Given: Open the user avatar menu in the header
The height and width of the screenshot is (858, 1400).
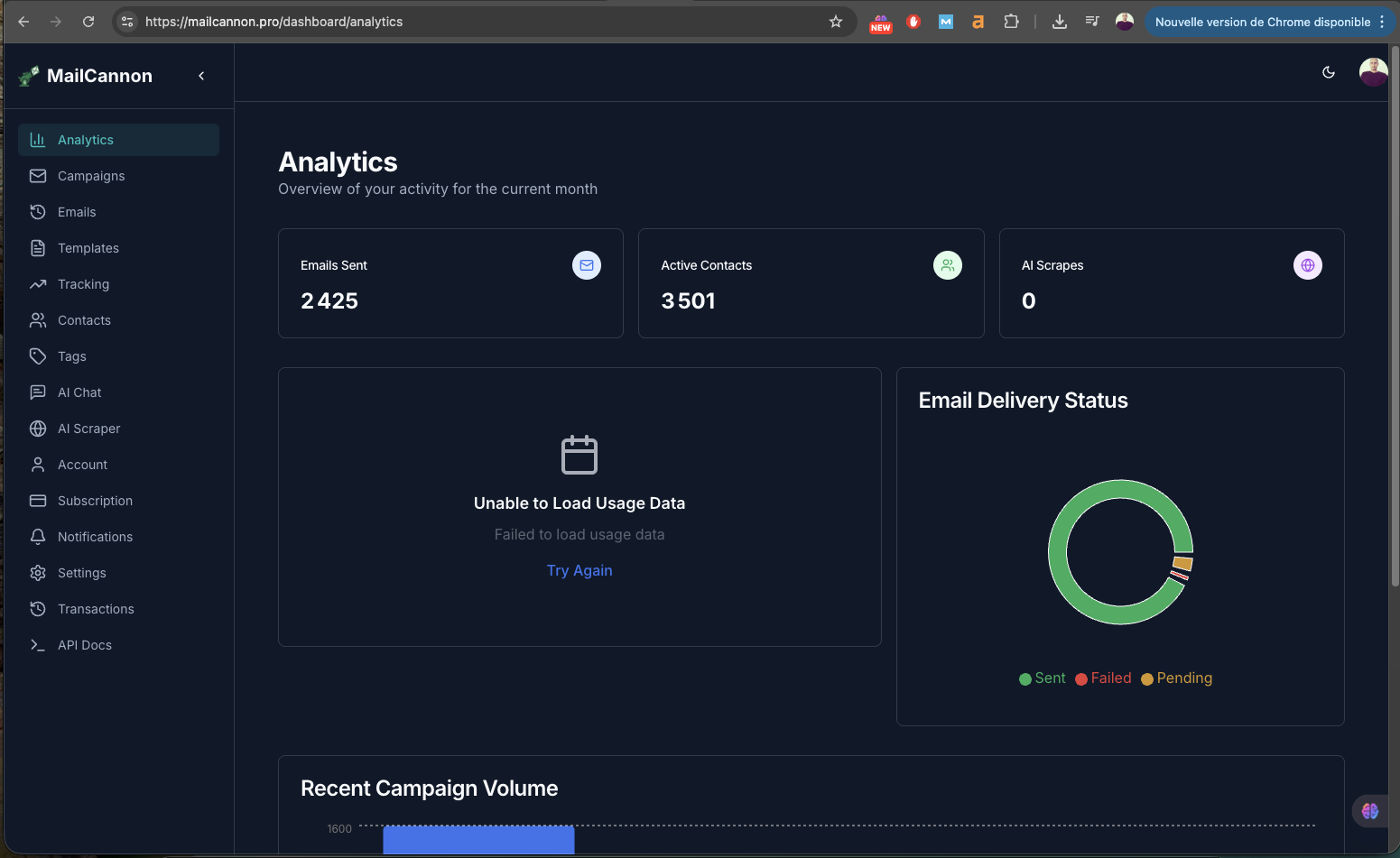Looking at the screenshot, I should [1374, 72].
